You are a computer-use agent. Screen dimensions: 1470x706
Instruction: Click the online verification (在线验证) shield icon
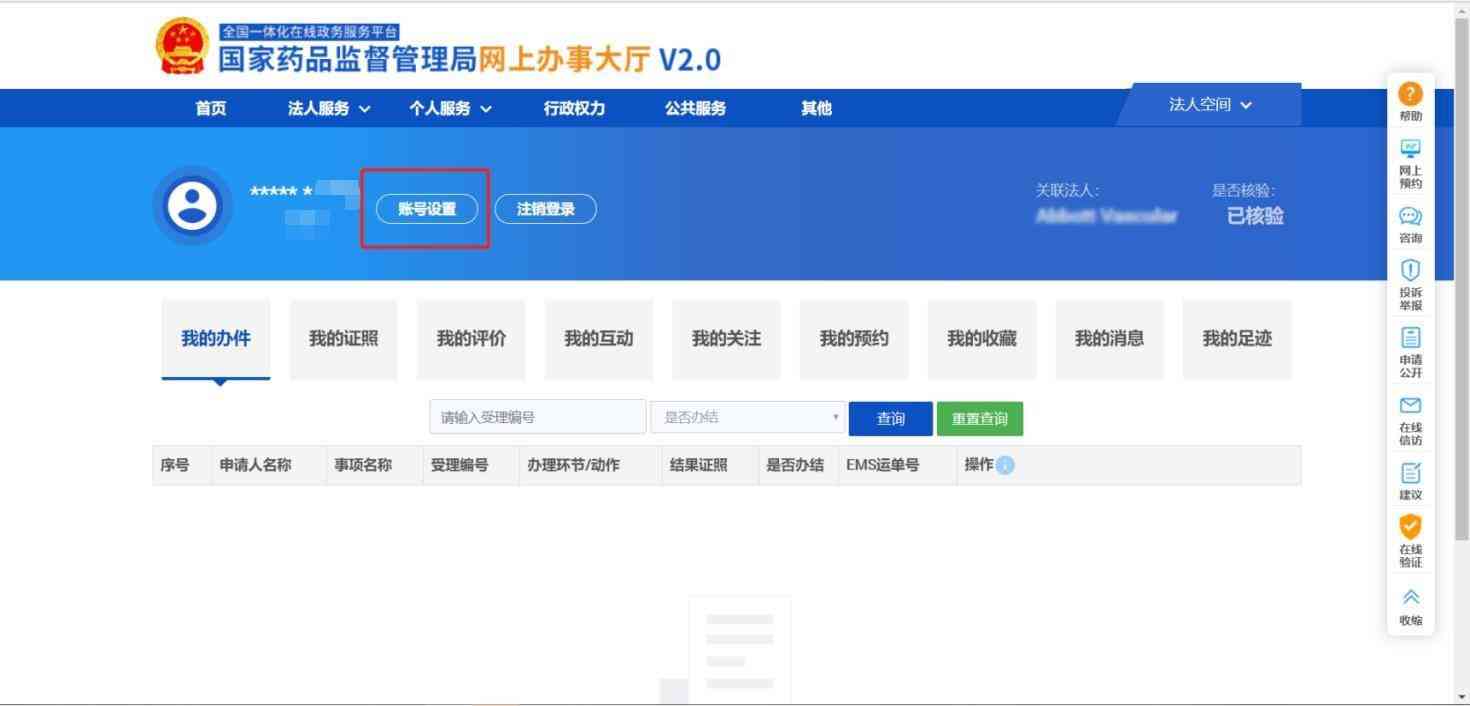pos(1410,527)
